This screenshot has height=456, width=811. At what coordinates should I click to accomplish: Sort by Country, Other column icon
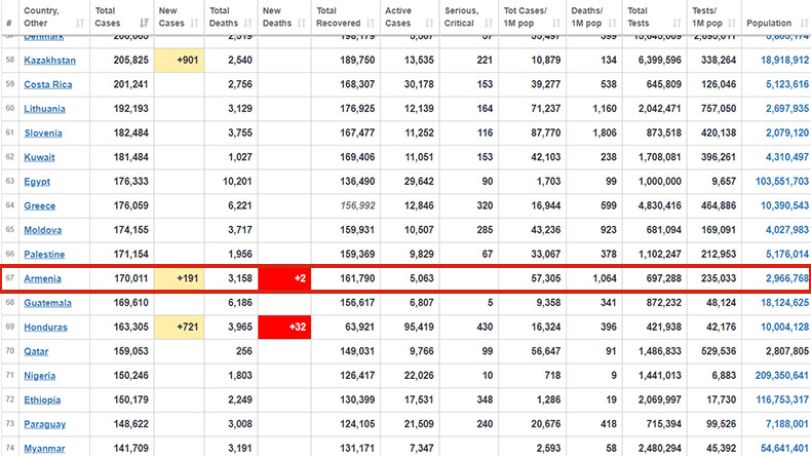(x=80, y=23)
